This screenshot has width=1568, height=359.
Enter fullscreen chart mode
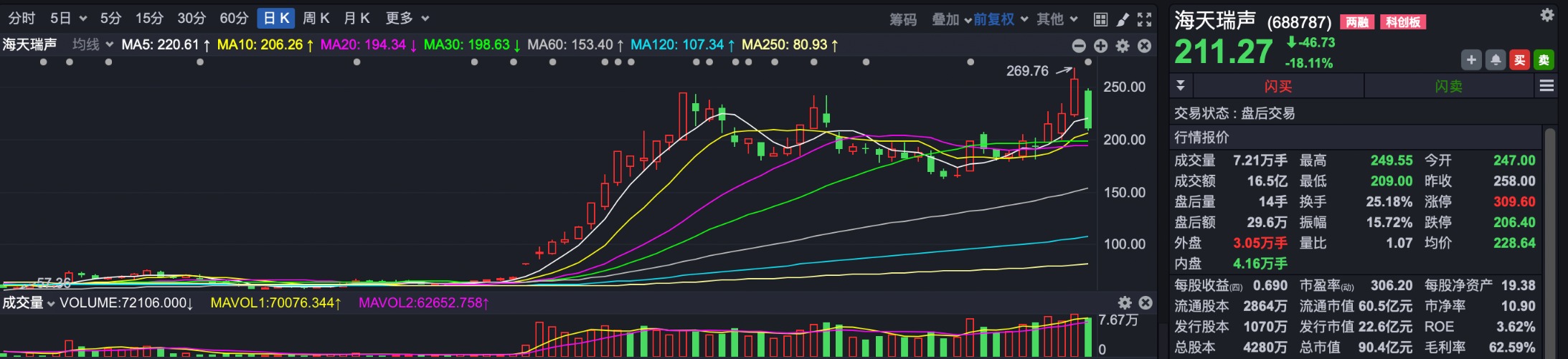[x=1145, y=19]
